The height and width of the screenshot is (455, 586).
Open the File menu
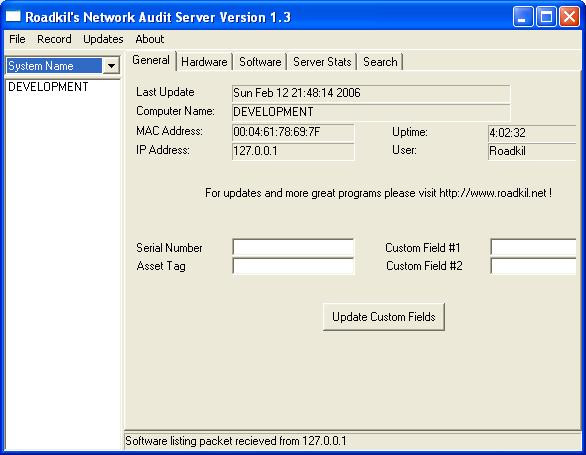coord(17,39)
